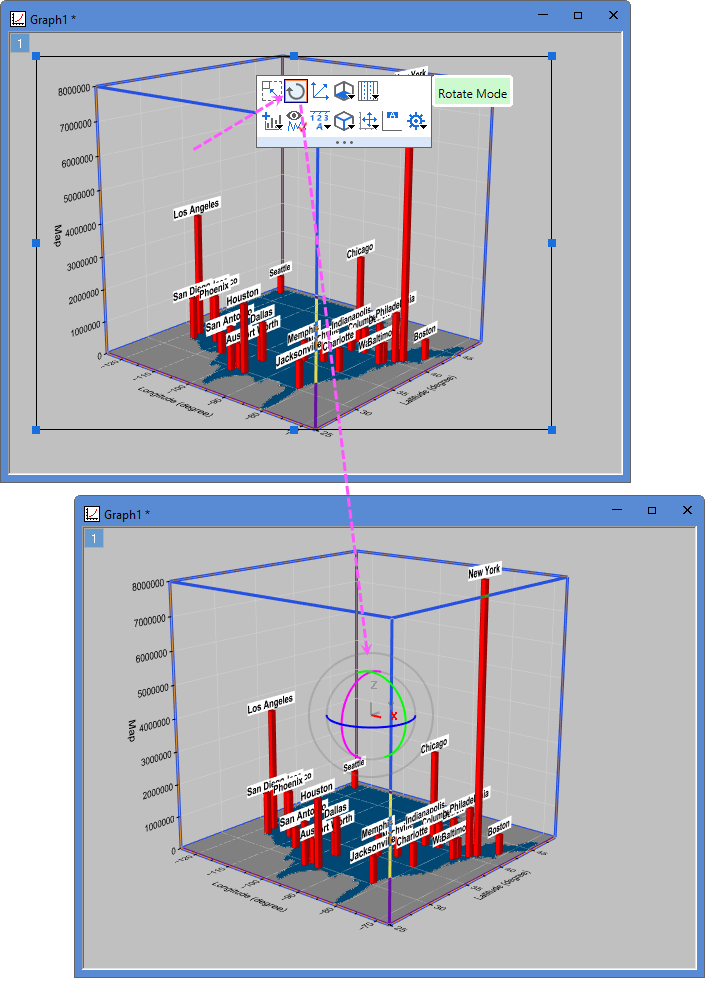Click the graph icon in lower Graph1 title bar
Viewport: 706px width, 983px height.
(92, 514)
